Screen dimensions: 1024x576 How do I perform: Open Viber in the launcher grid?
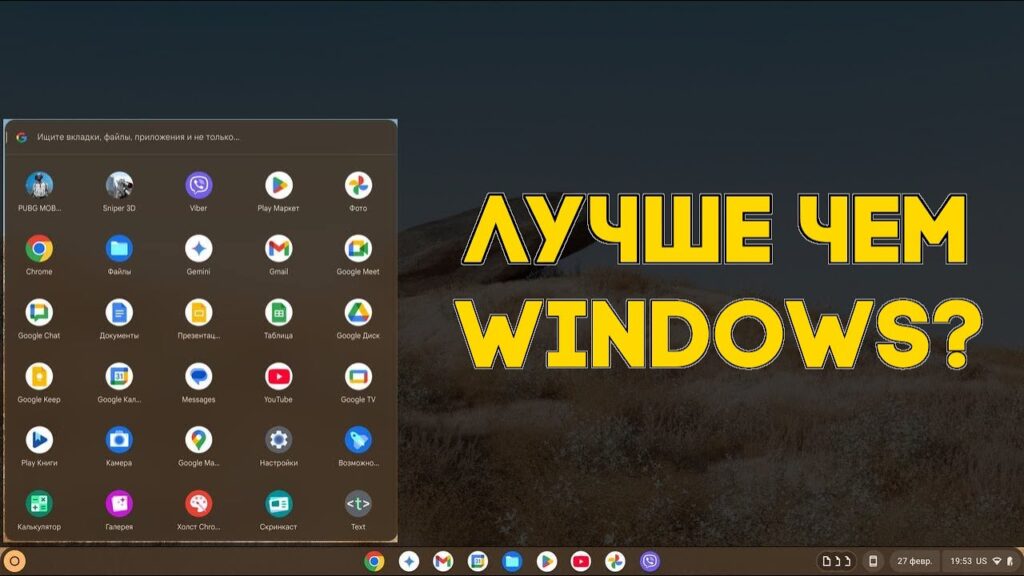(x=199, y=185)
